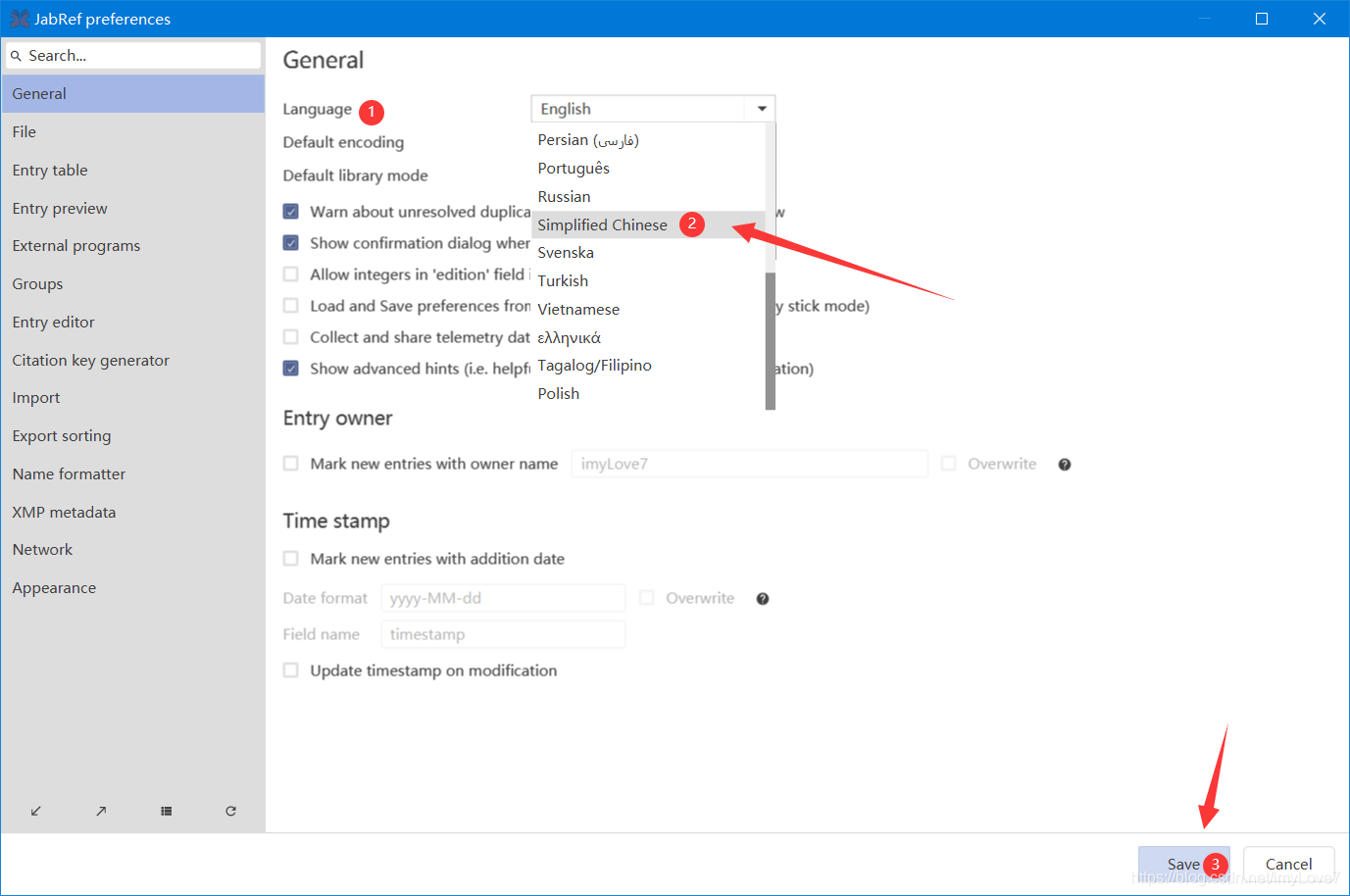
Task: Enable Update timestamp on modification
Action: click(291, 671)
